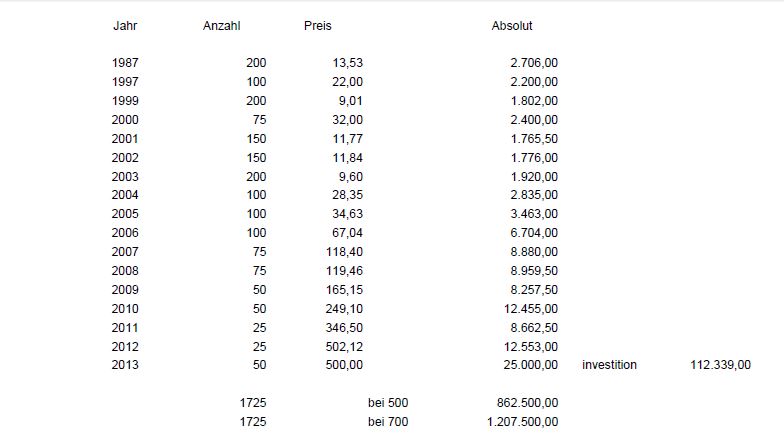
Task: Select the absolute value 6.704,00
Action: [x=534, y=233]
